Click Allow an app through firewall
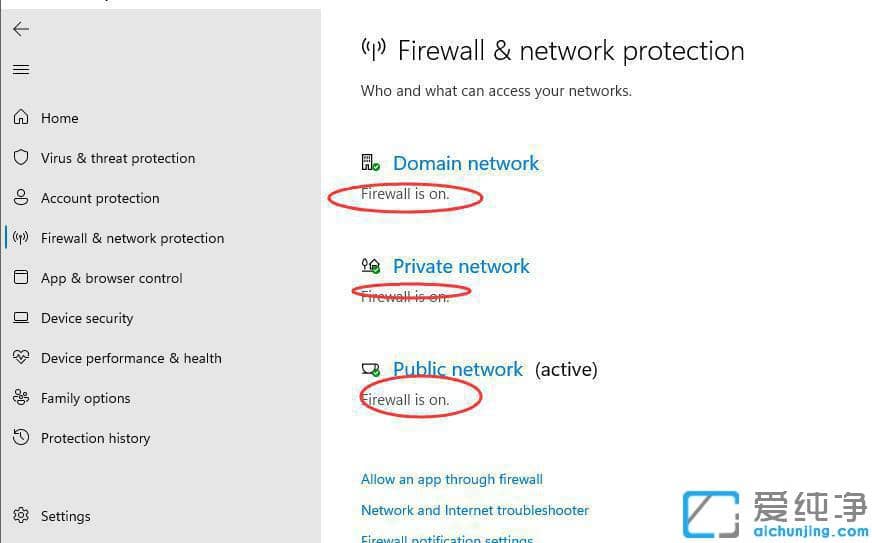 [x=451, y=479]
